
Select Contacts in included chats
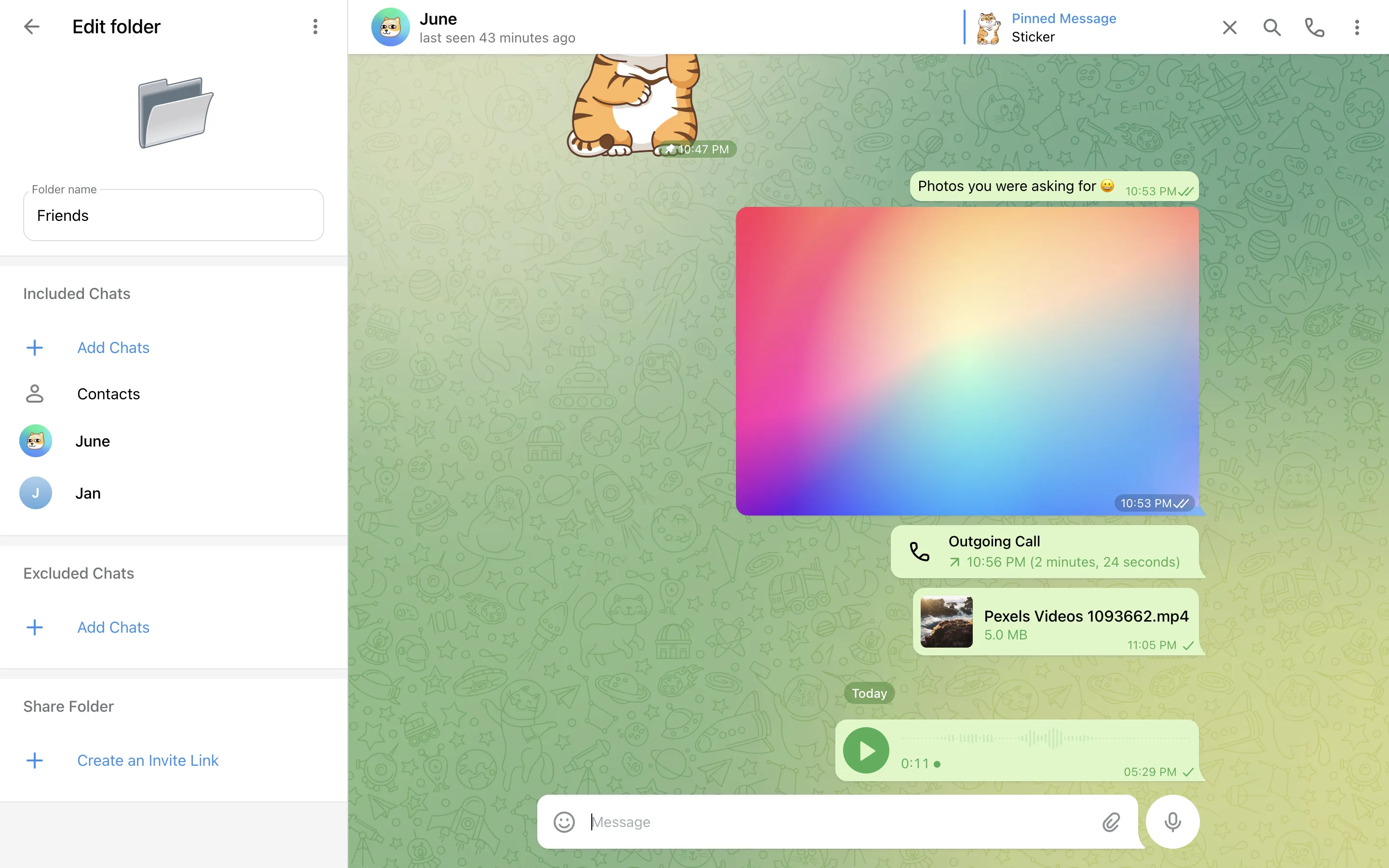point(109,394)
